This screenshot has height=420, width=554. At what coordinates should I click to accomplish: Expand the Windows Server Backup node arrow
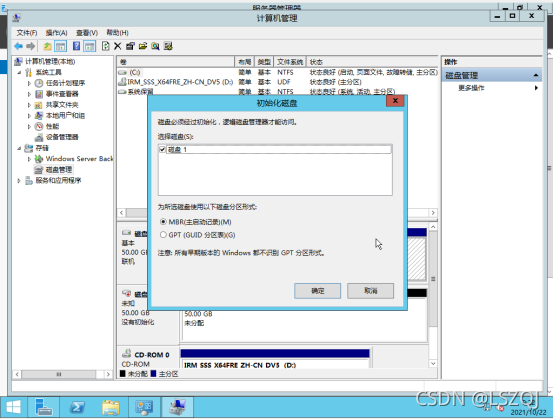[29, 159]
